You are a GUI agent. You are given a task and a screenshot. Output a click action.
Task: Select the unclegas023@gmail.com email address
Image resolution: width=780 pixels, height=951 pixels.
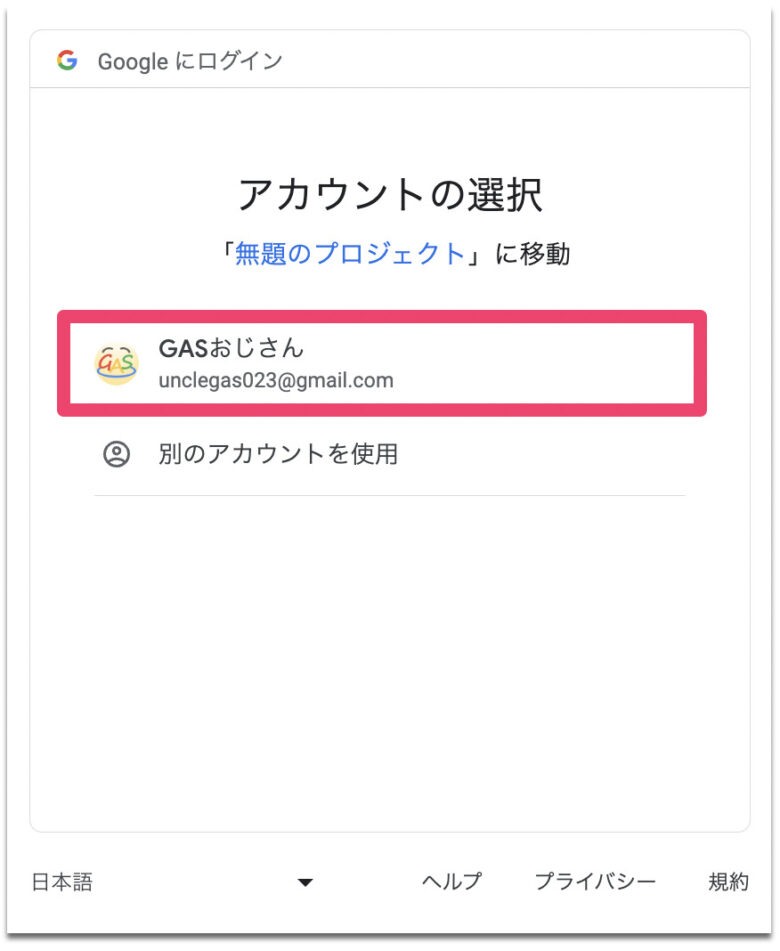coord(276,380)
